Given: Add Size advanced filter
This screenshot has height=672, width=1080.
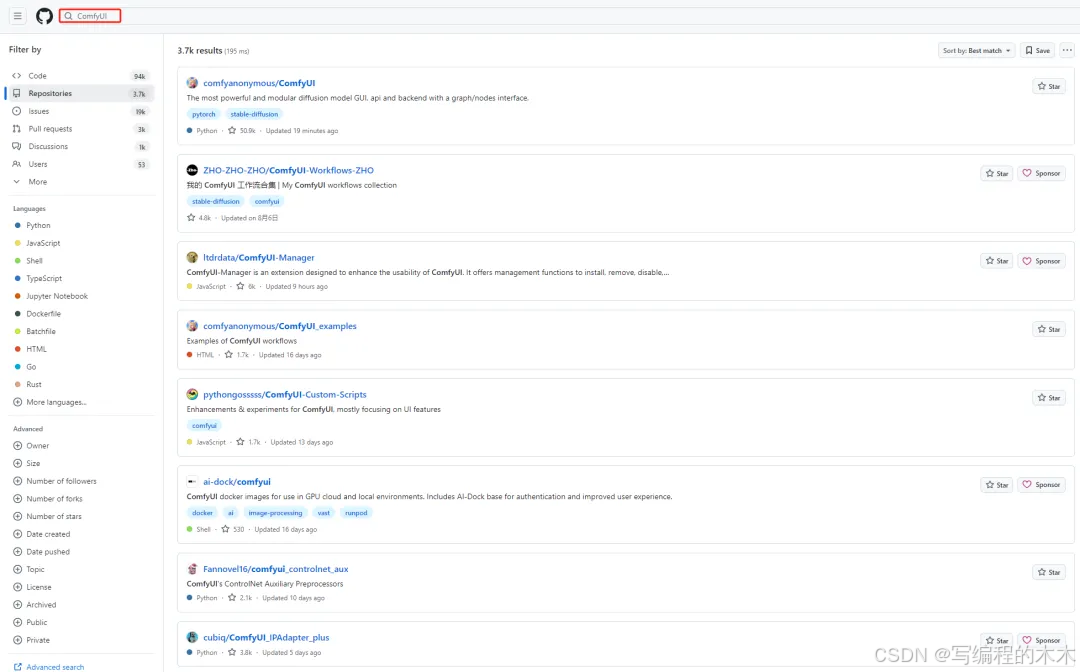Looking at the screenshot, I should pos(27,463).
